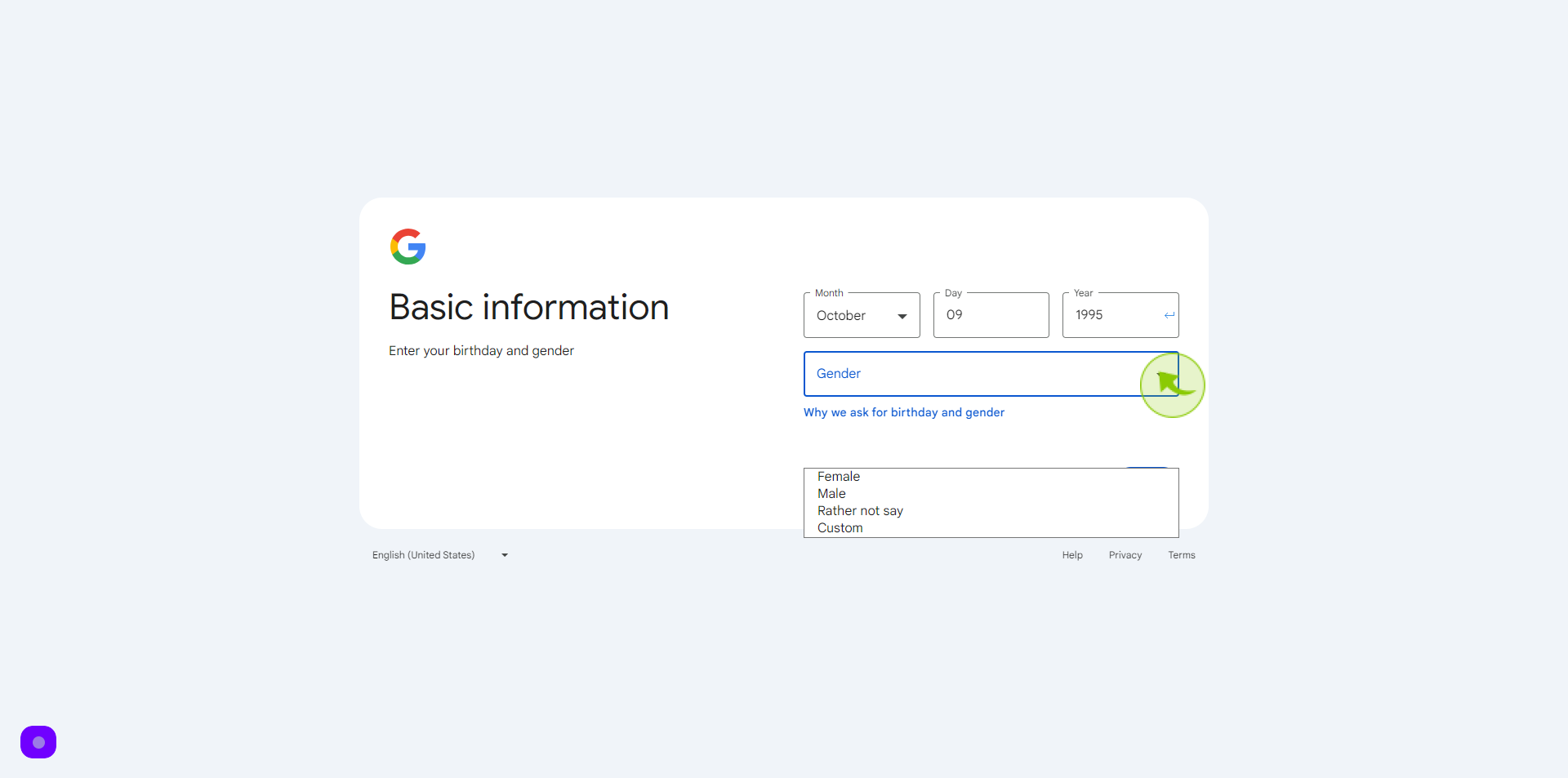The height and width of the screenshot is (778, 1568).
Task: Open Why we ask for birthday and gender link
Action: 904,412
